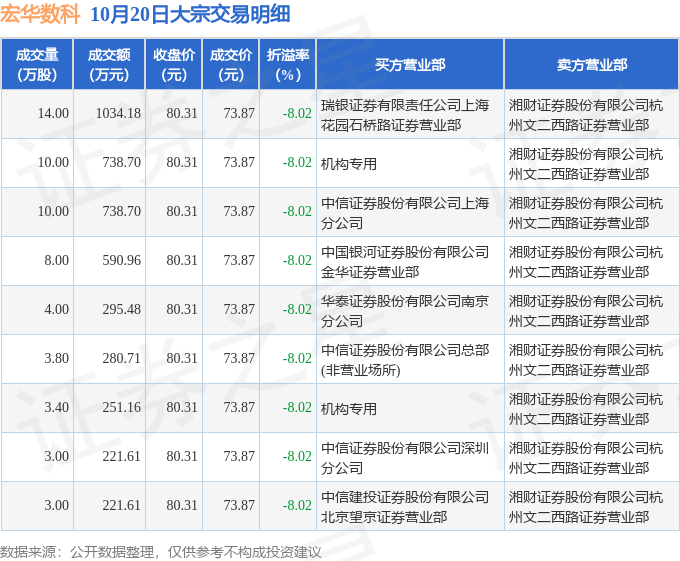Select the 成交量(万股) column header

tap(37, 65)
